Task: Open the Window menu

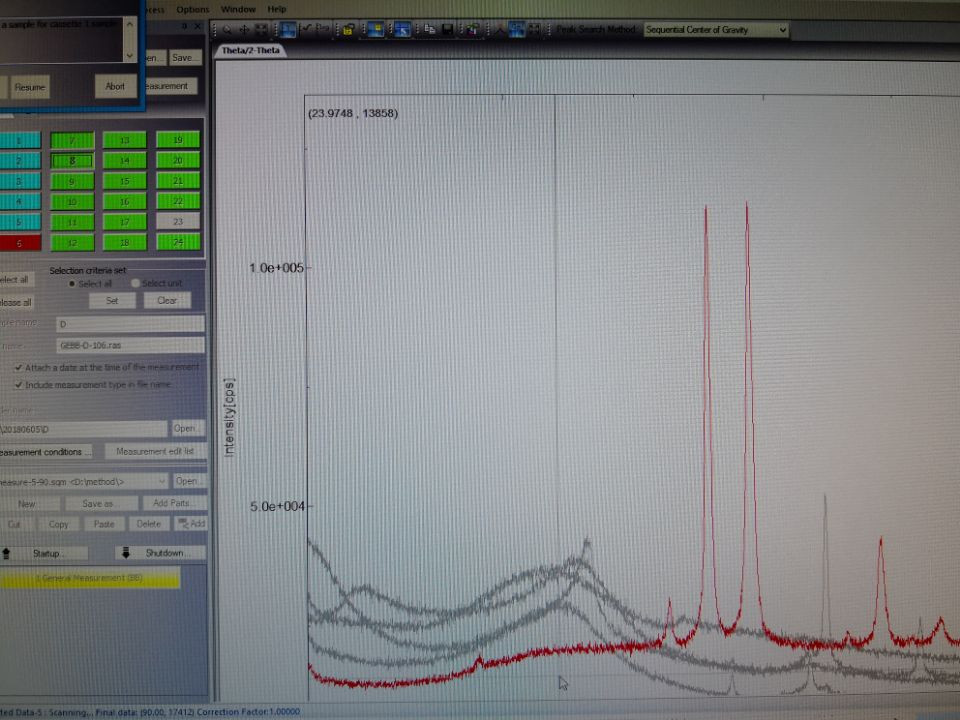Action: pos(238,9)
